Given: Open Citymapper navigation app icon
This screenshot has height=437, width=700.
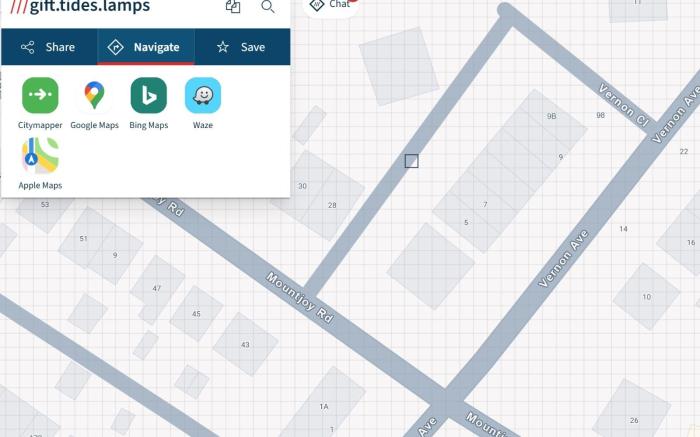Looking at the screenshot, I should [x=40, y=95].
